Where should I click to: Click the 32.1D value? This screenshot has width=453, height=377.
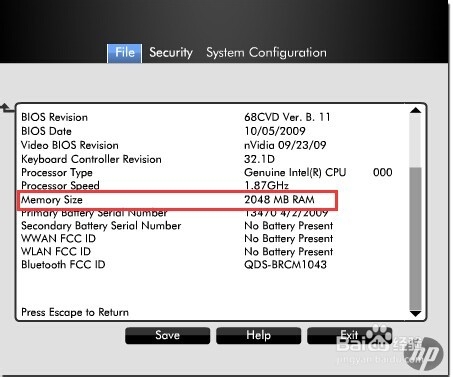tap(259, 159)
